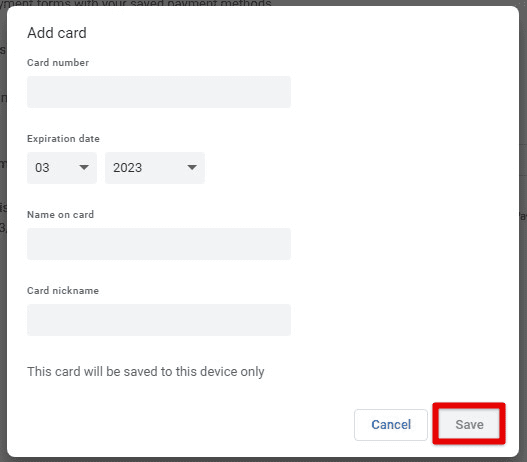Focus the Card nickname input field
The image size is (527, 462).
[159, 320]
